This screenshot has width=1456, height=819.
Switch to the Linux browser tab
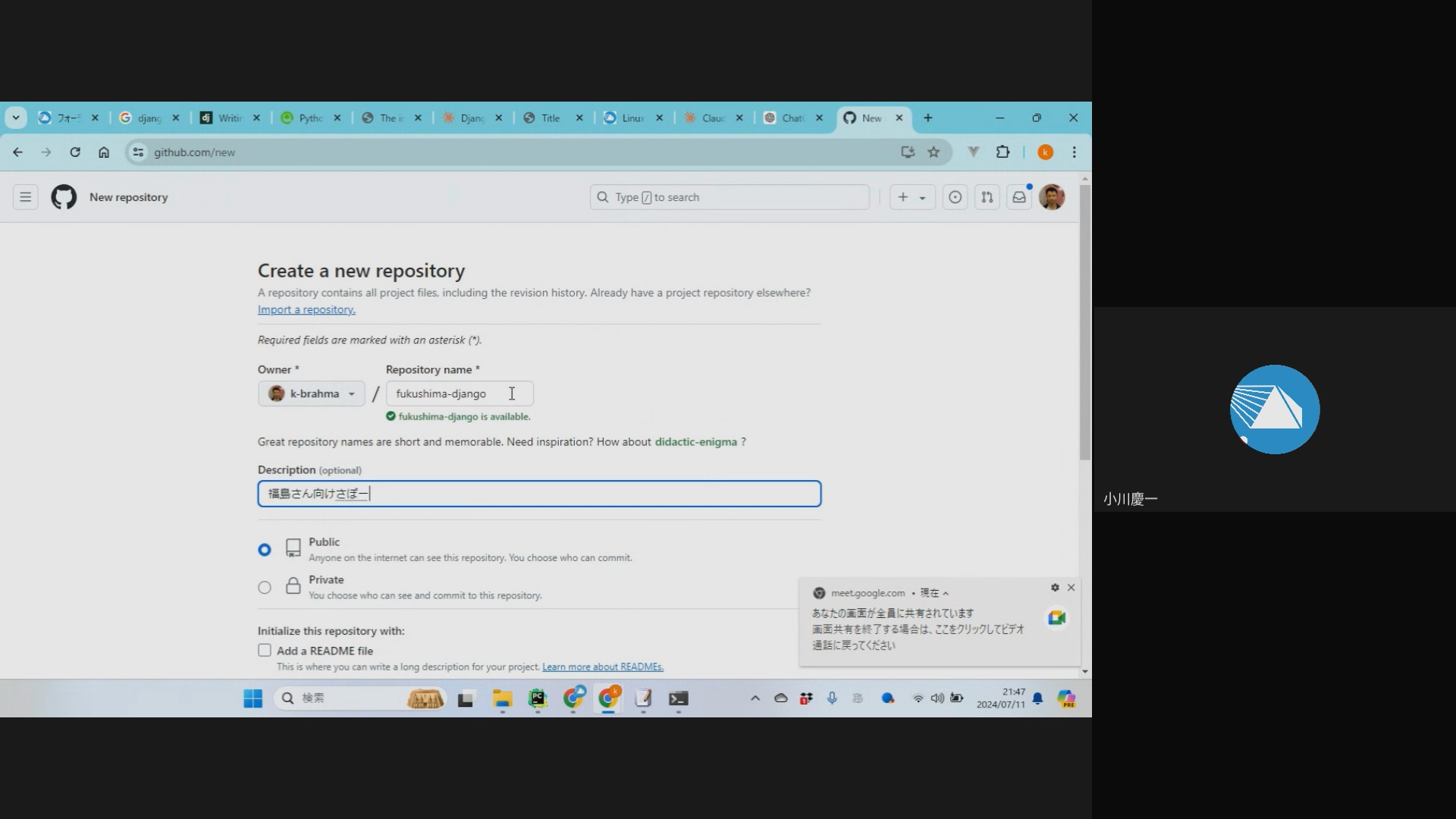click(x=631, y=118)
